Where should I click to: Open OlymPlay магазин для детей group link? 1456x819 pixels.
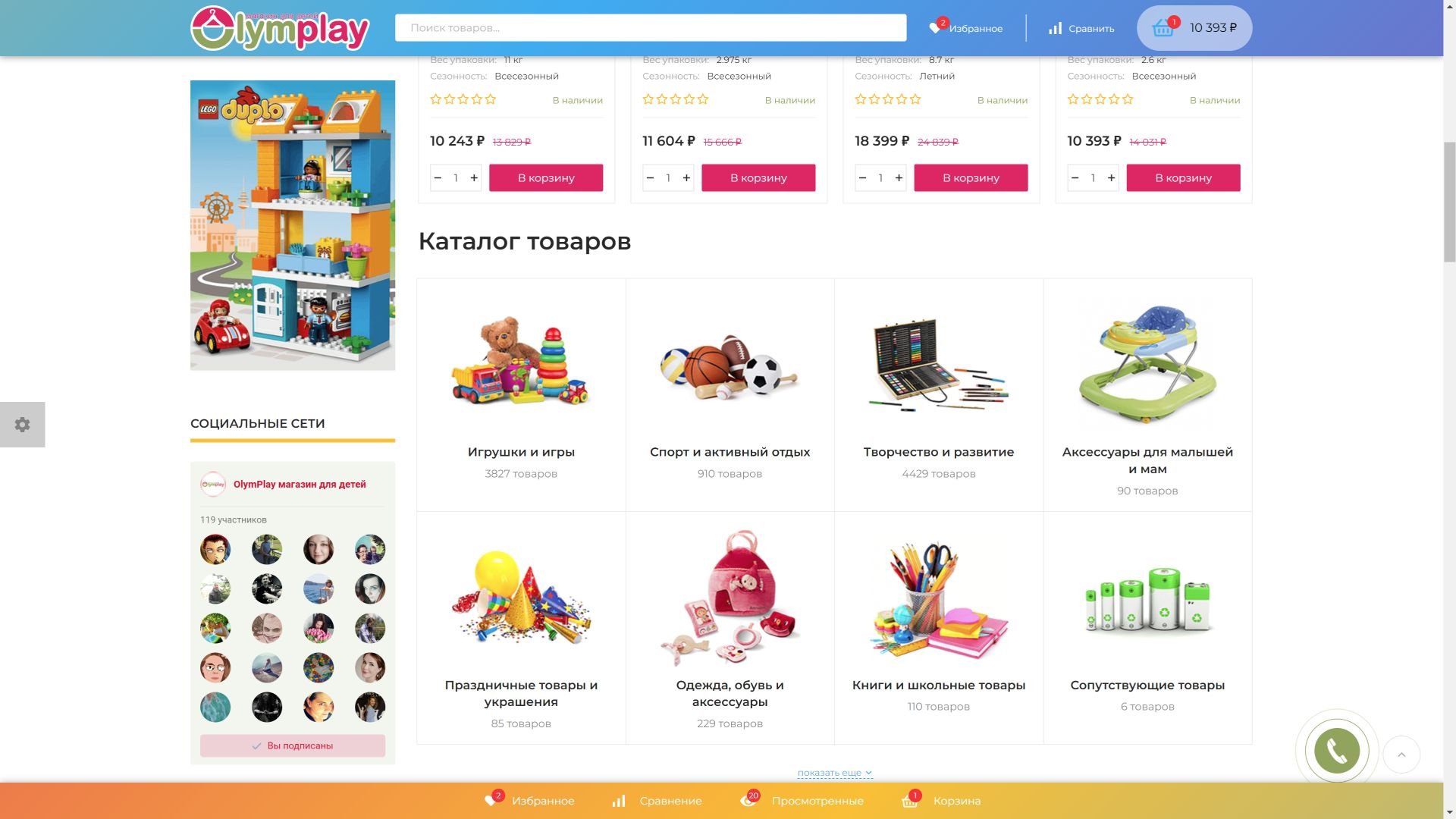300,485
